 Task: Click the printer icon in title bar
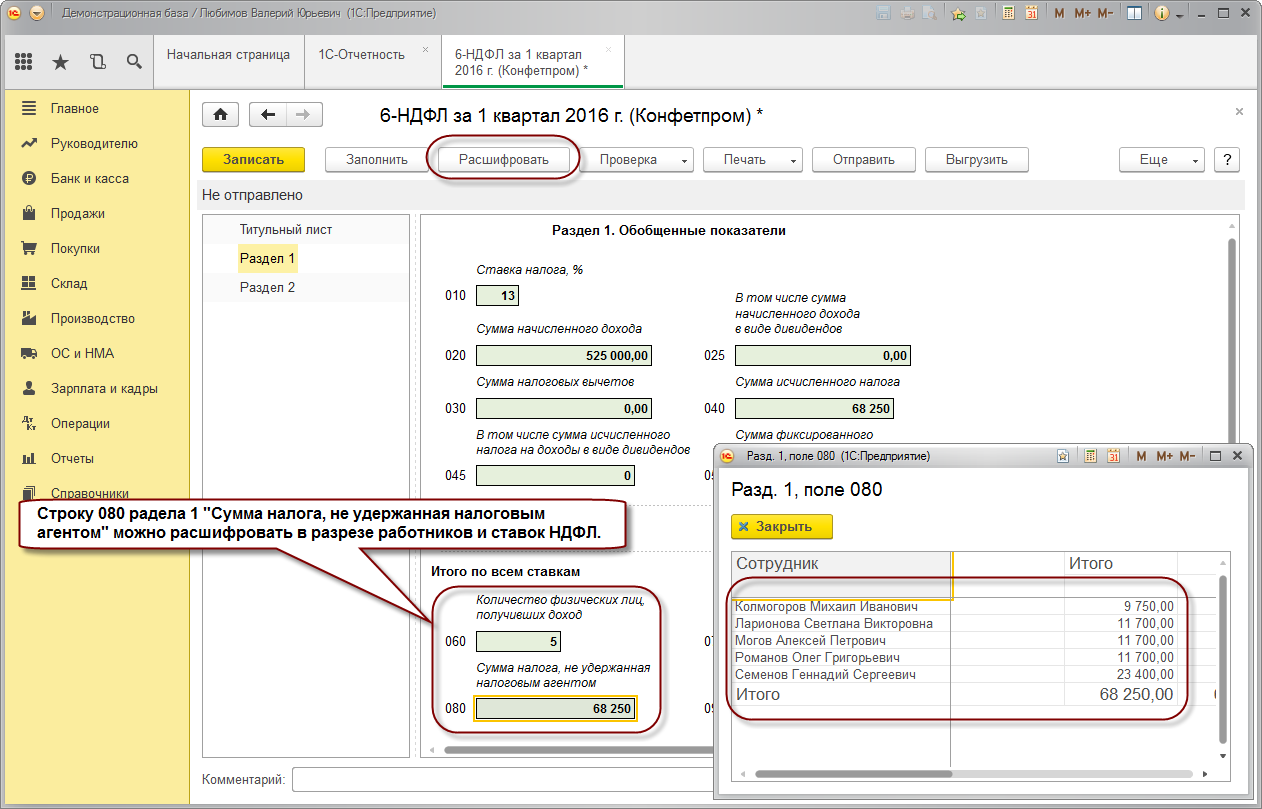pos(908,14)
